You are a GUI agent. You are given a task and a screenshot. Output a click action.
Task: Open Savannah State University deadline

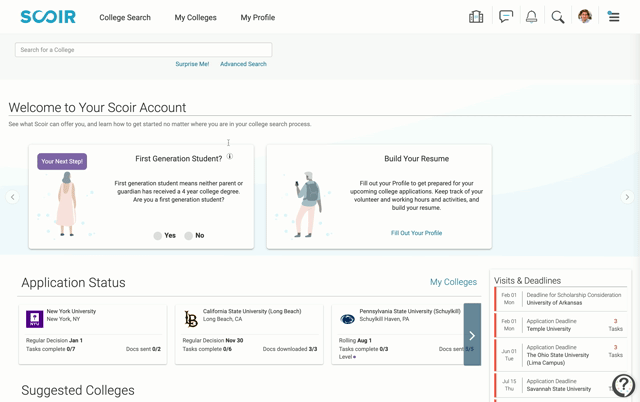click(561, 385)
